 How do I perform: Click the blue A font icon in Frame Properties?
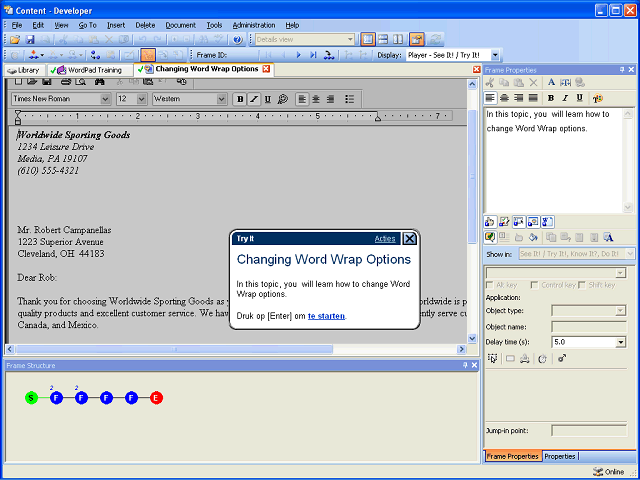tap(551, 82)
